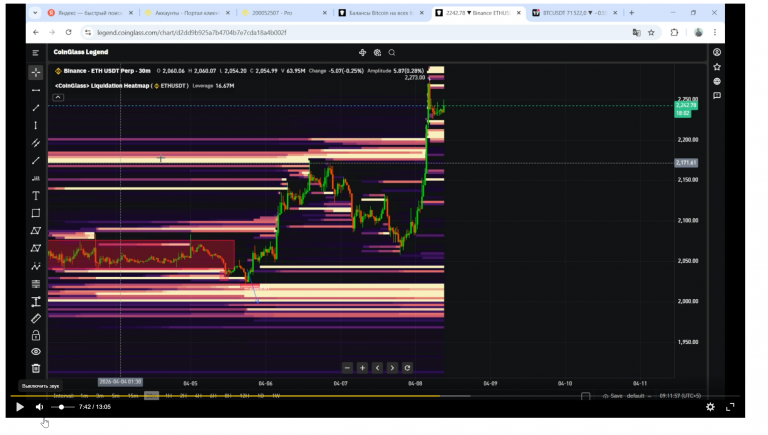Click the Save chart button
Screen dimensions: 768x435
(x=613, y=396)
